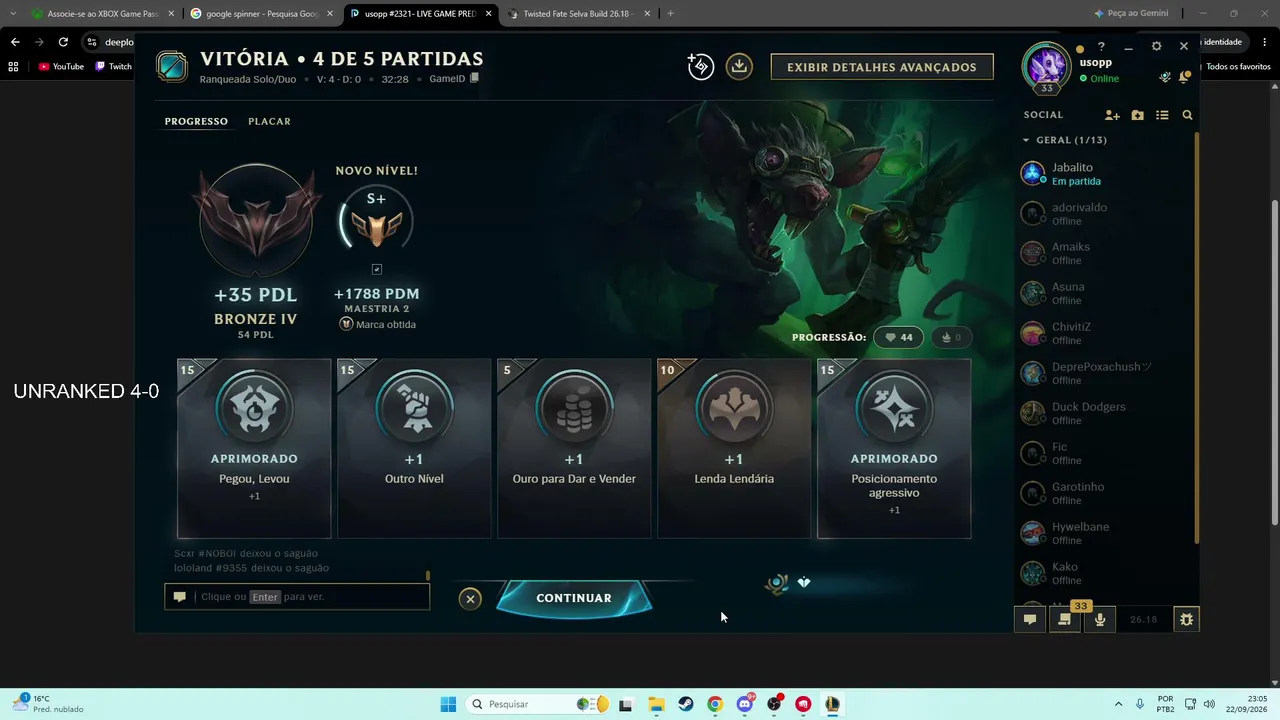Click the chat input field
The image size is (1280, 720).
(297, 597)
